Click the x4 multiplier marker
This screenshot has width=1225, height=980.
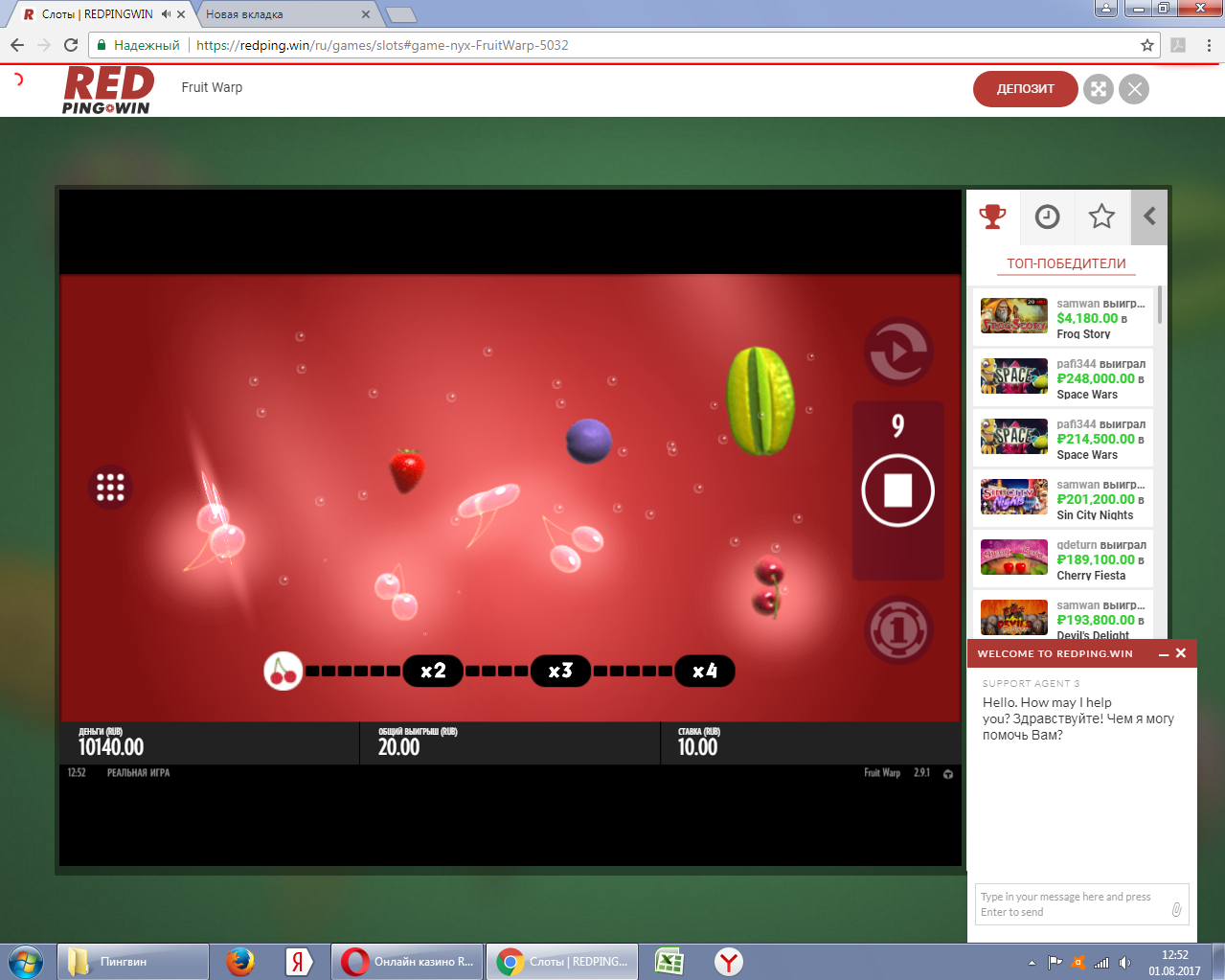point(705,671)
